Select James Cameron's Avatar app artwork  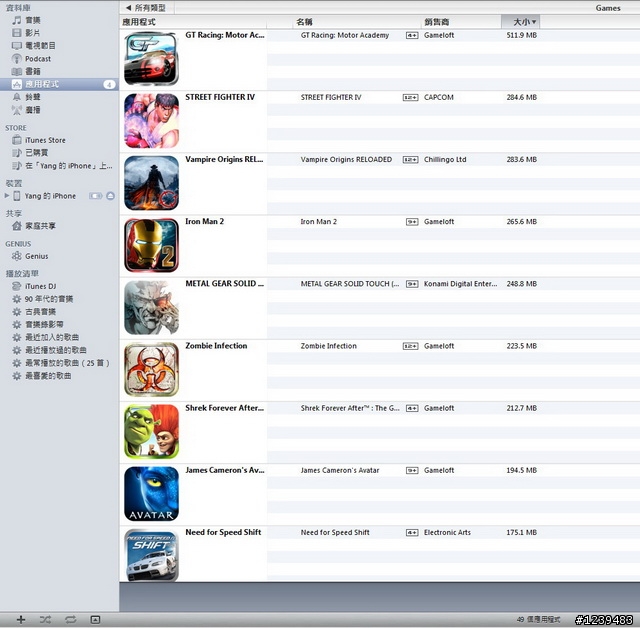pos(151,494)
